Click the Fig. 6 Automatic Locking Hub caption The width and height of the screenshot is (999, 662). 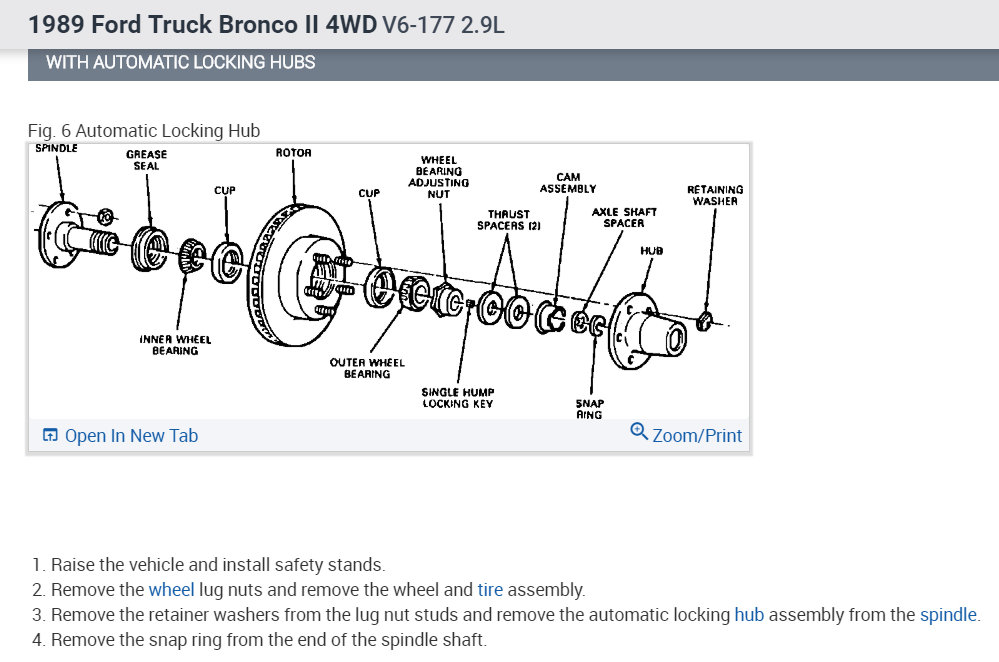pyautogui.click(x=144, y=131)
